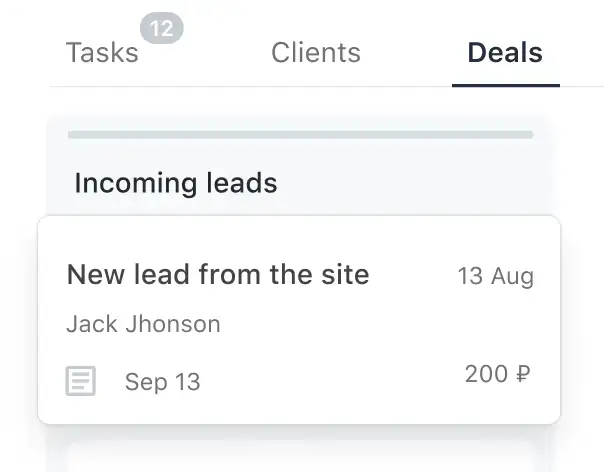Viewport: 604px width, 472px height.
Task: Click the 13 Aug creation date
Action: [495, 276]
